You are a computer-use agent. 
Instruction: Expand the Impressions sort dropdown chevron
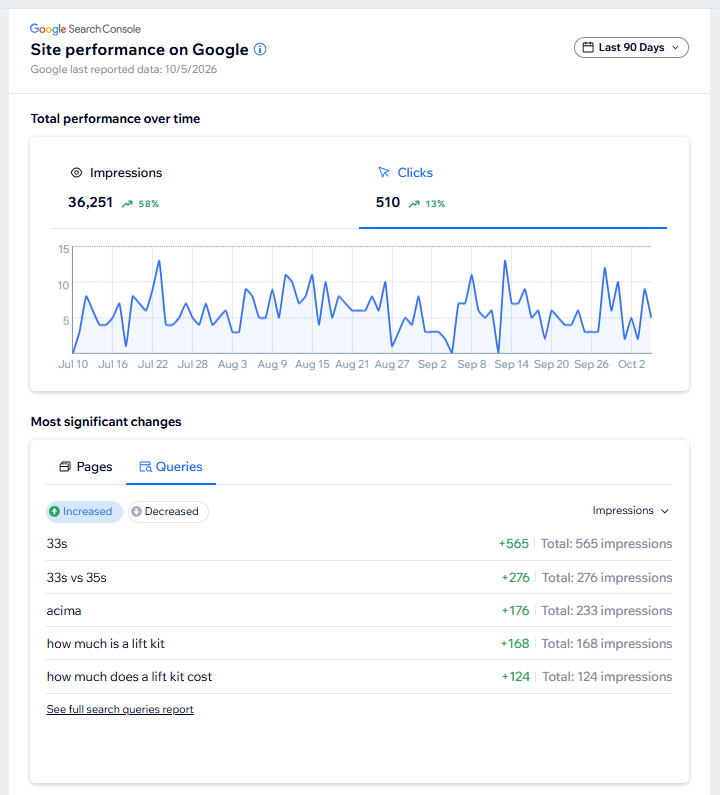(x=665, y=511)
